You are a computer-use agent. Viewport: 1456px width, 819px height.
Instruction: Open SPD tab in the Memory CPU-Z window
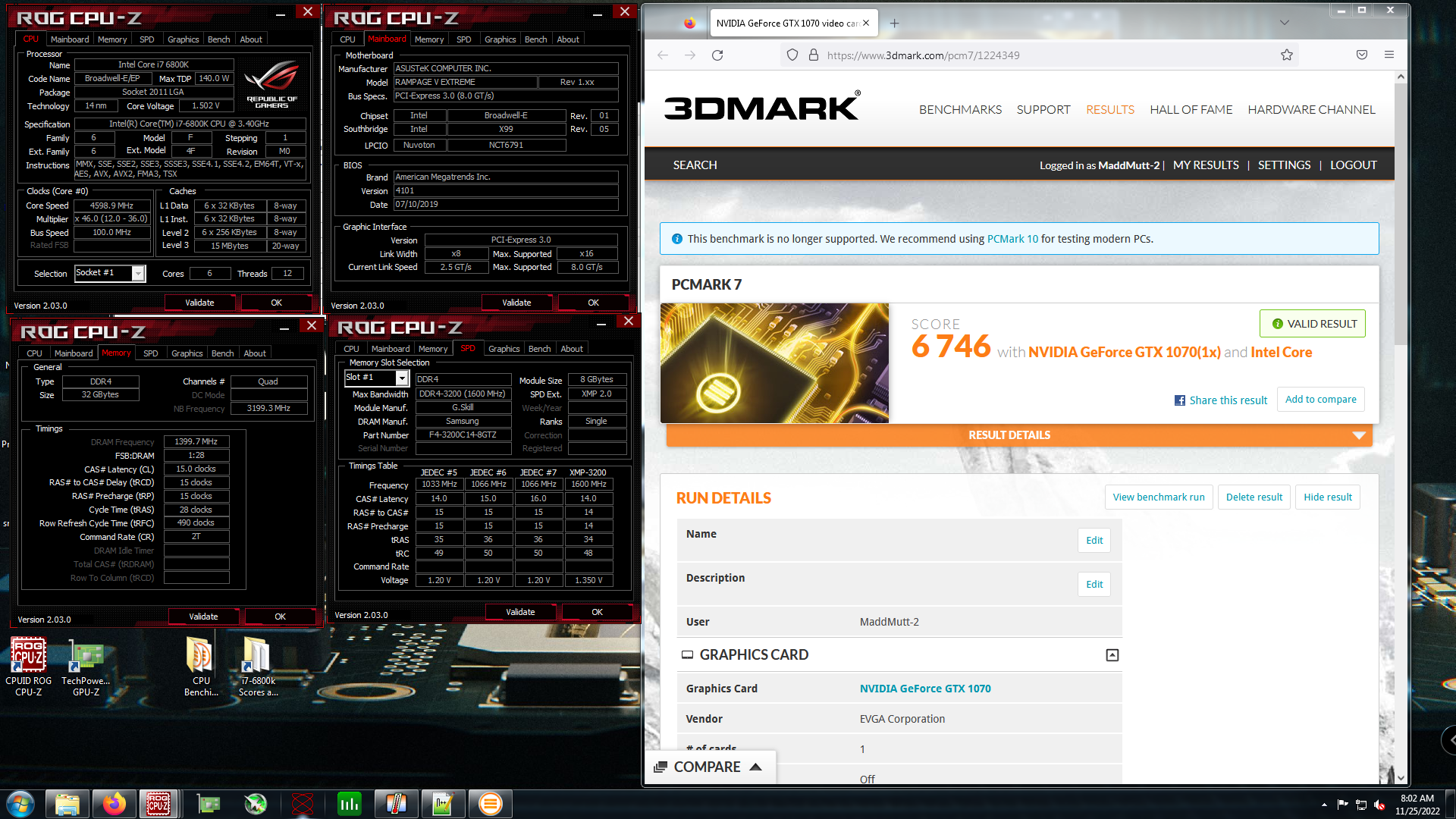(x=151, y=353)
